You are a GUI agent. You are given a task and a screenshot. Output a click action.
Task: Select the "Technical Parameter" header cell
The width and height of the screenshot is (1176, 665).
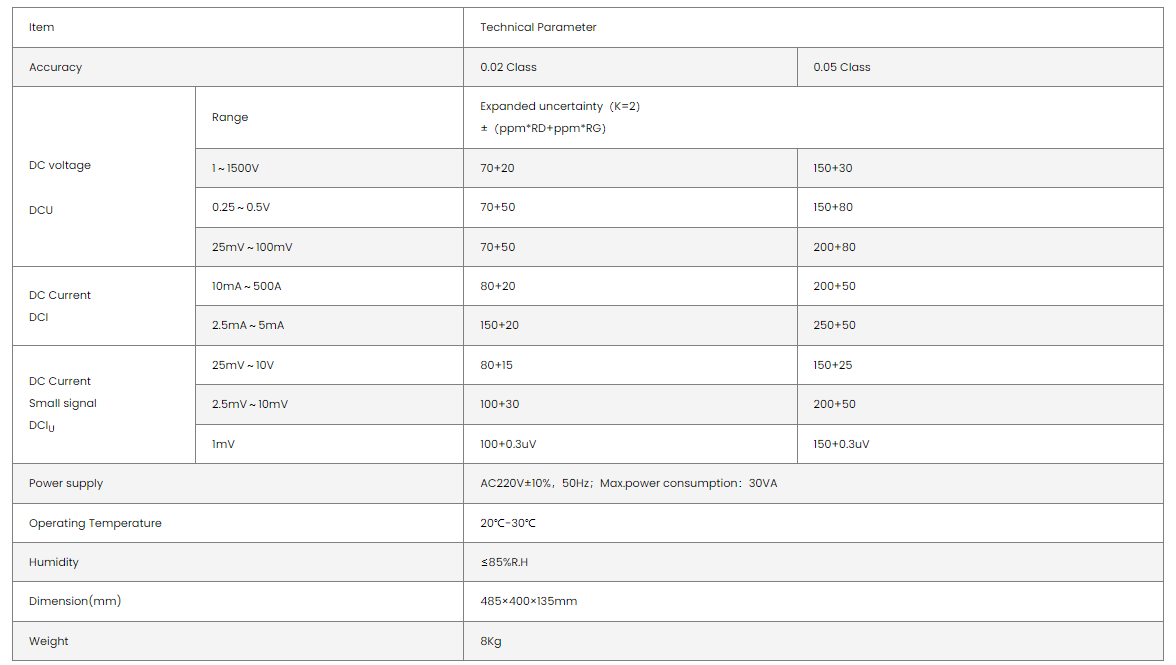point(538,28)
